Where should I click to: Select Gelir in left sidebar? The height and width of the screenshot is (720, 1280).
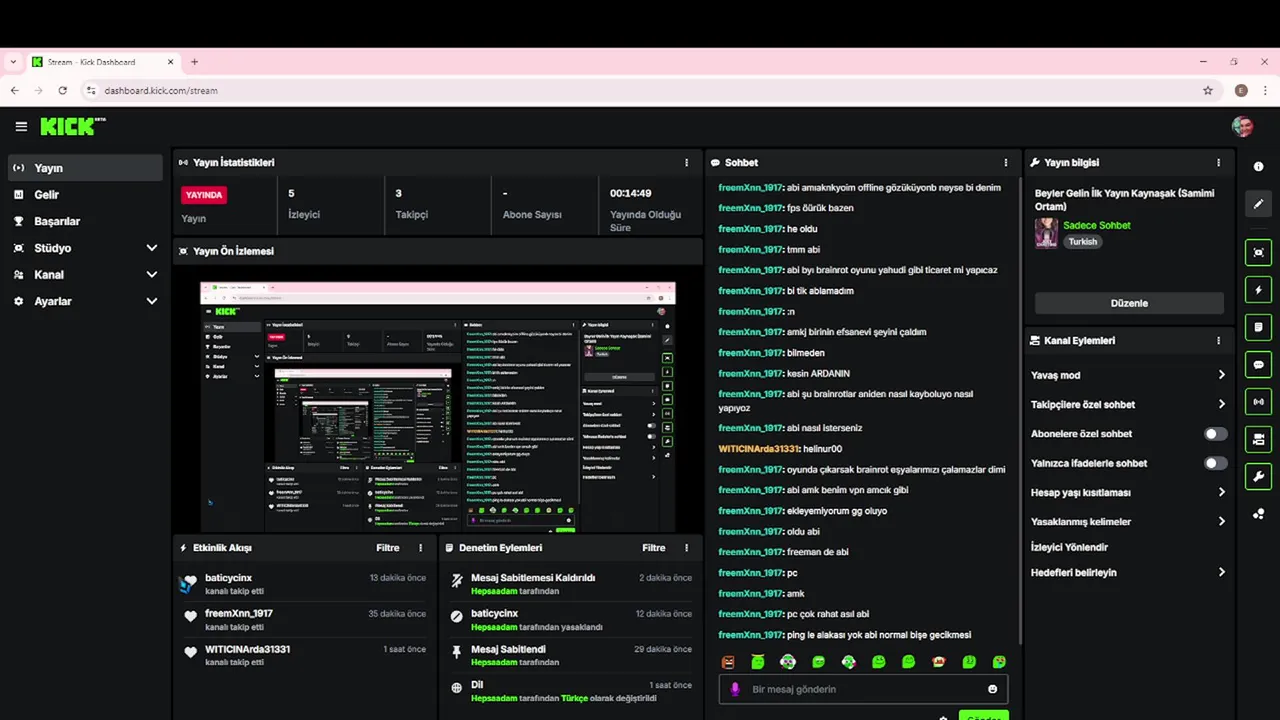pos(85,195)
